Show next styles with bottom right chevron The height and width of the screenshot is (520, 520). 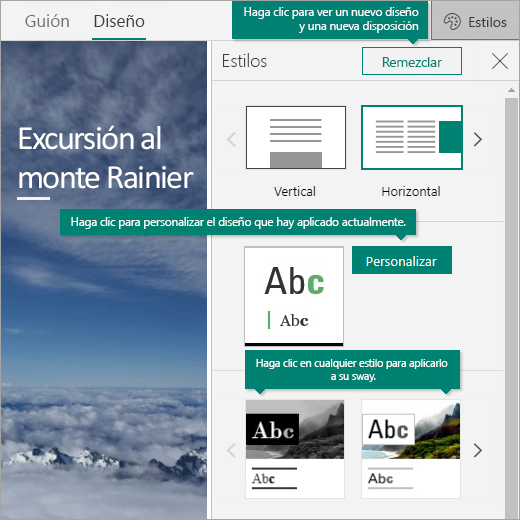[x=478, y=450]
